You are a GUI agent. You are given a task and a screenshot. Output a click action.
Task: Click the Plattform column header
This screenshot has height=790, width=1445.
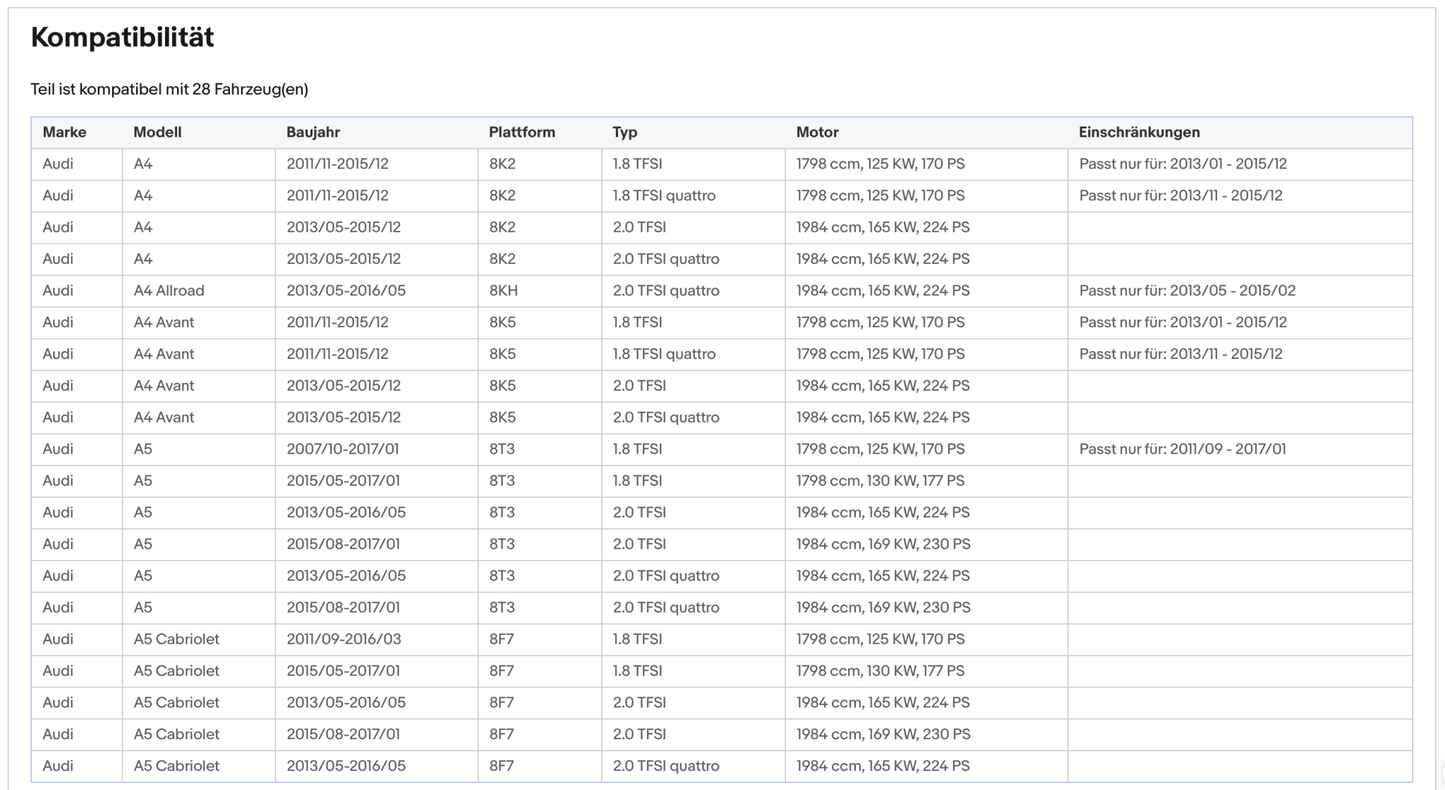(521, 132)
